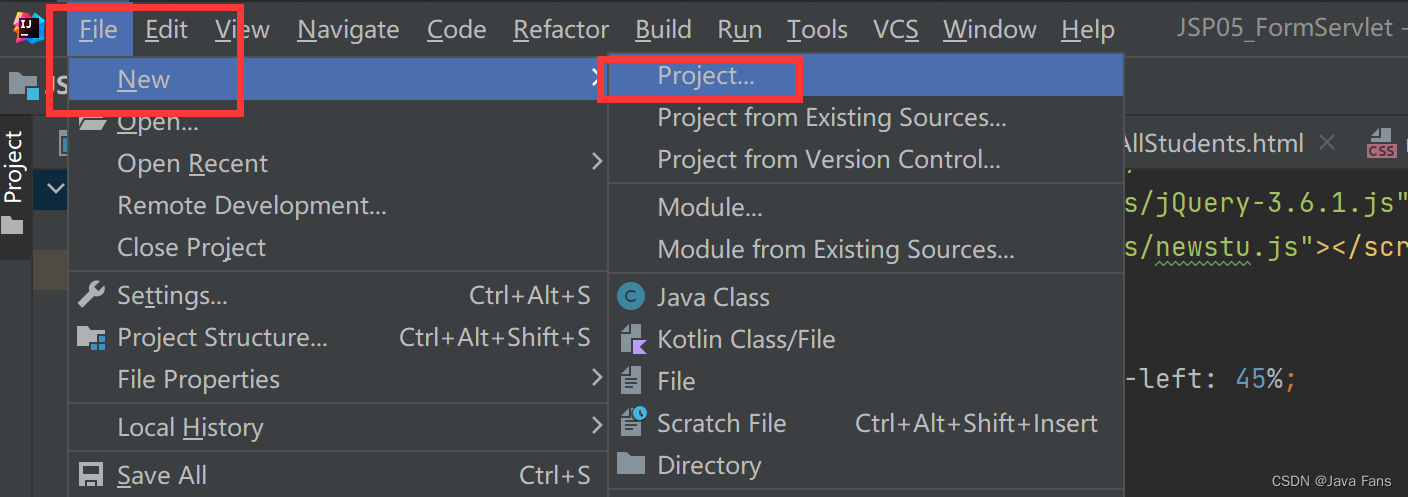The height and width of the screenshot is (497, 1408).
Task: Switch to the AllStudents.html tab
Action: tap(1212, 143)
